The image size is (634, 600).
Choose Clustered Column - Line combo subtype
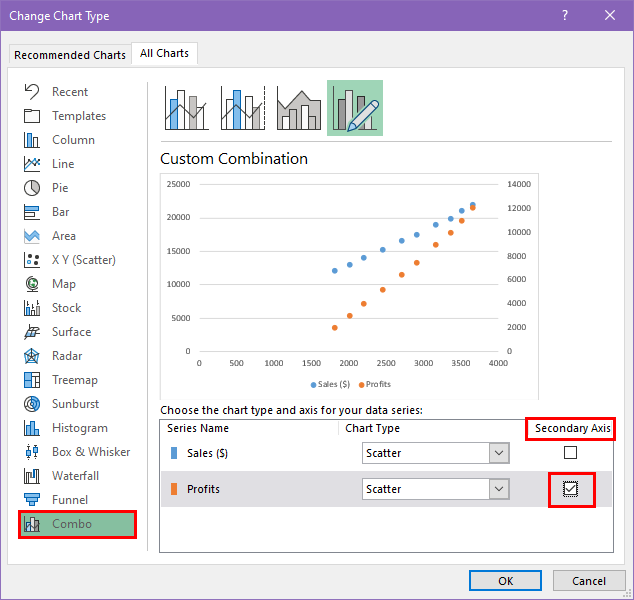(186, 108)
